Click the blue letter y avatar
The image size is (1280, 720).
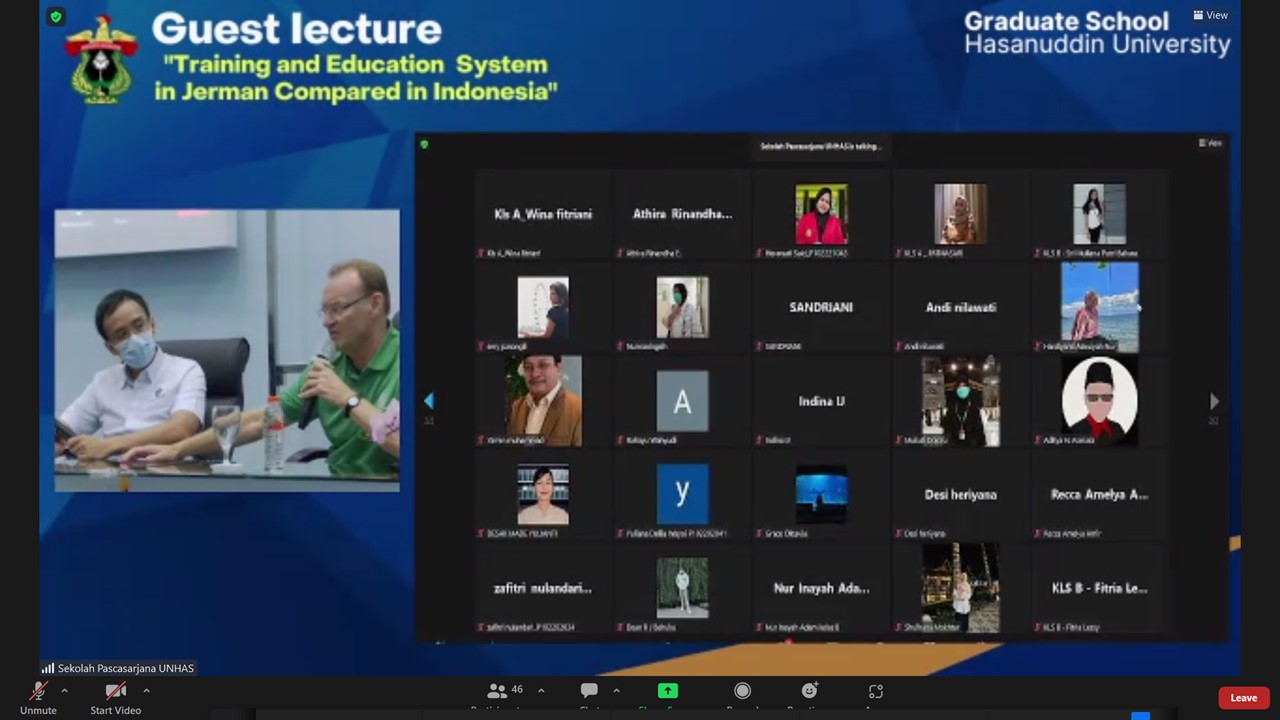point(682,495)
